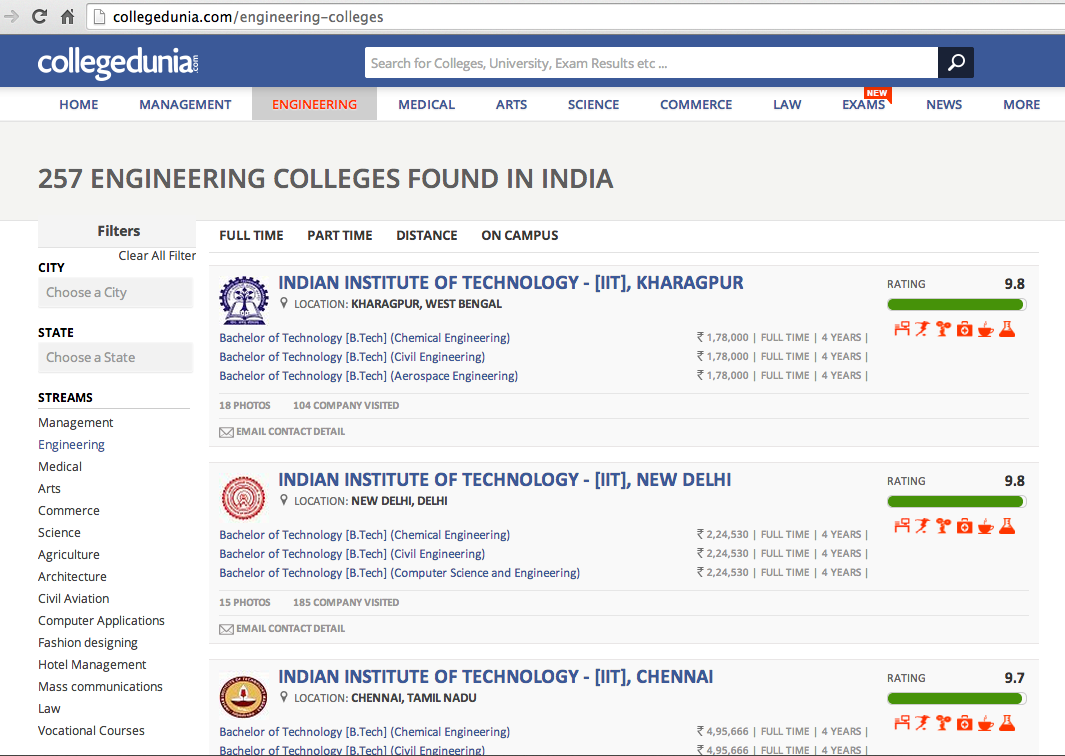Click IIT New Delhi logo thumbnail
1065x756 pixels.
(x=244, y=498)
